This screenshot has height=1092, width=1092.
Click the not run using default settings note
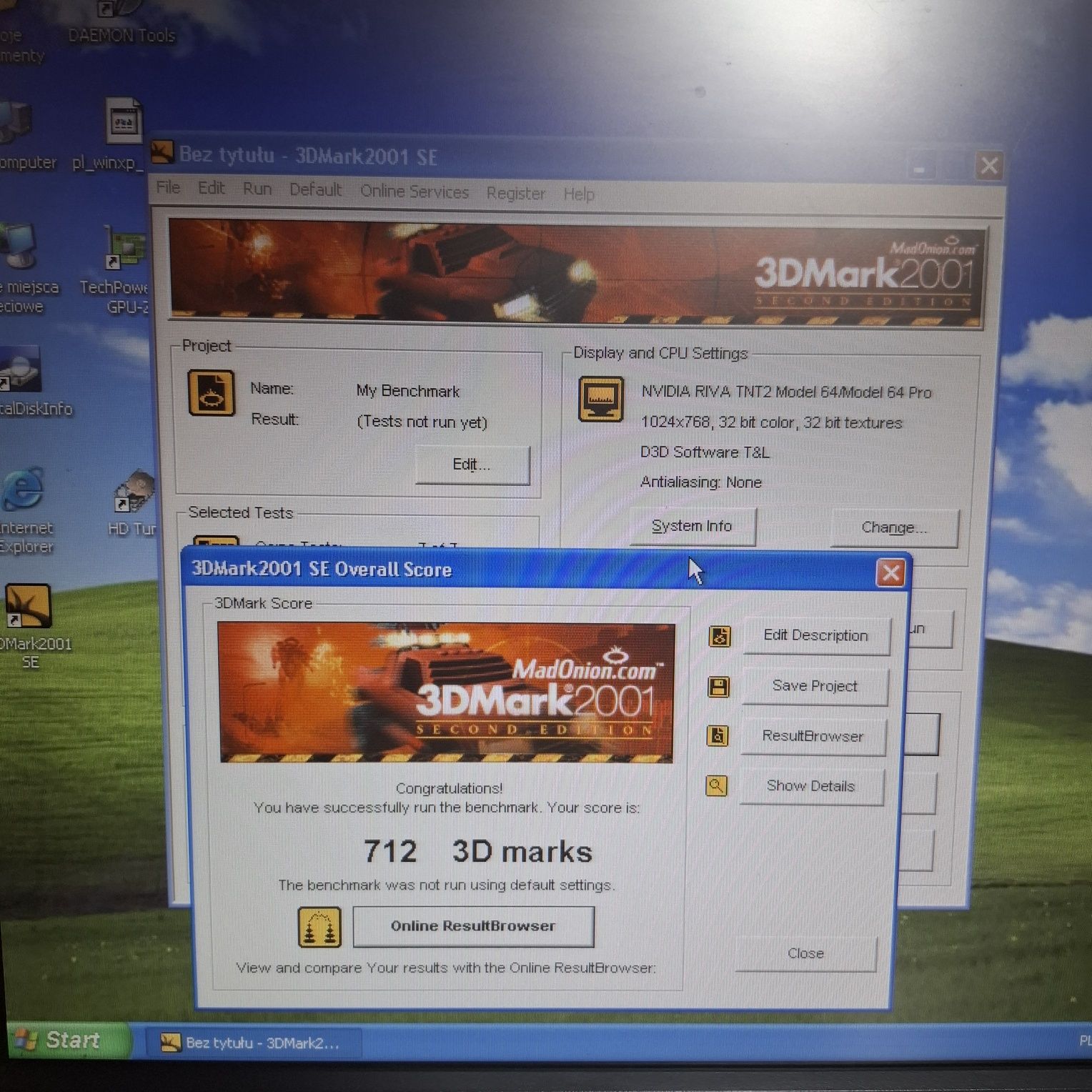446,885
